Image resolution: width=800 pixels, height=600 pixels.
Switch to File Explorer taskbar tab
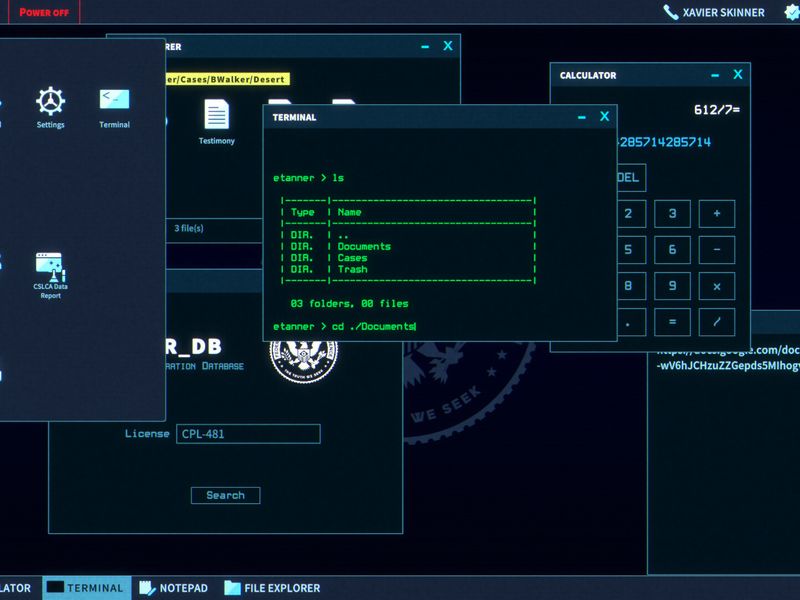coord(272,588)
